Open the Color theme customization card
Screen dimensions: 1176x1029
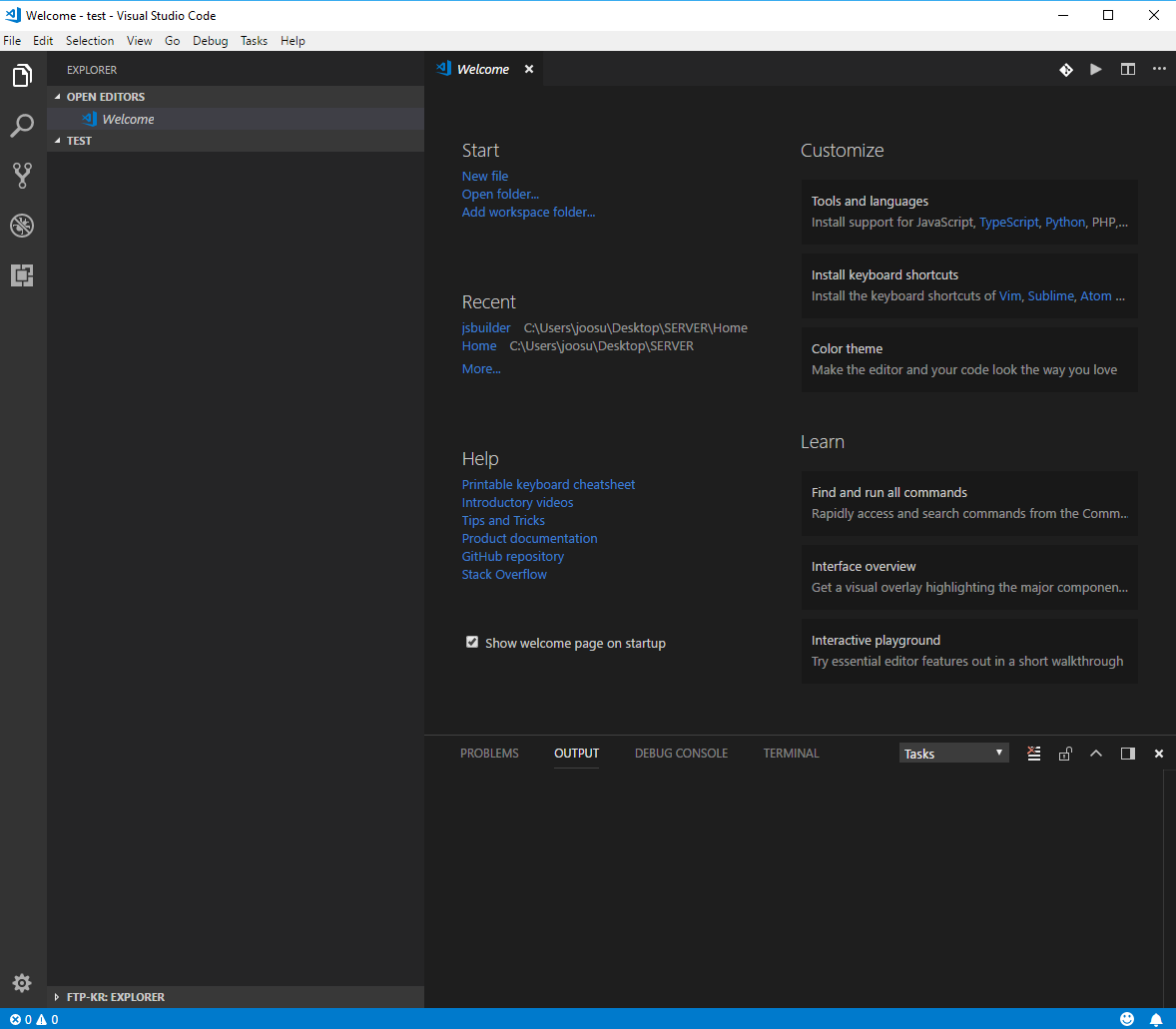[968, 359]
